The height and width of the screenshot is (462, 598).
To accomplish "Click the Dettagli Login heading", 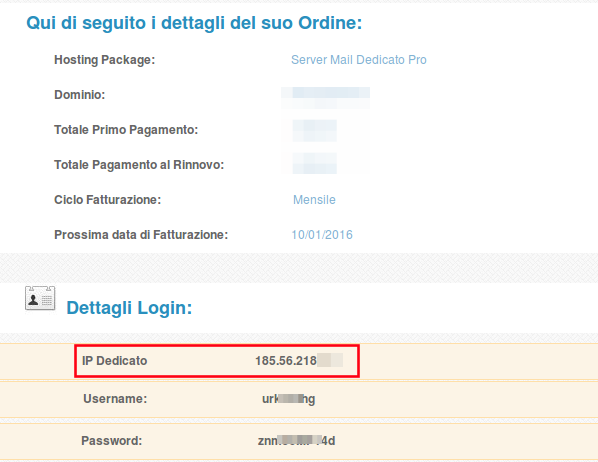I will click(129, 308).
